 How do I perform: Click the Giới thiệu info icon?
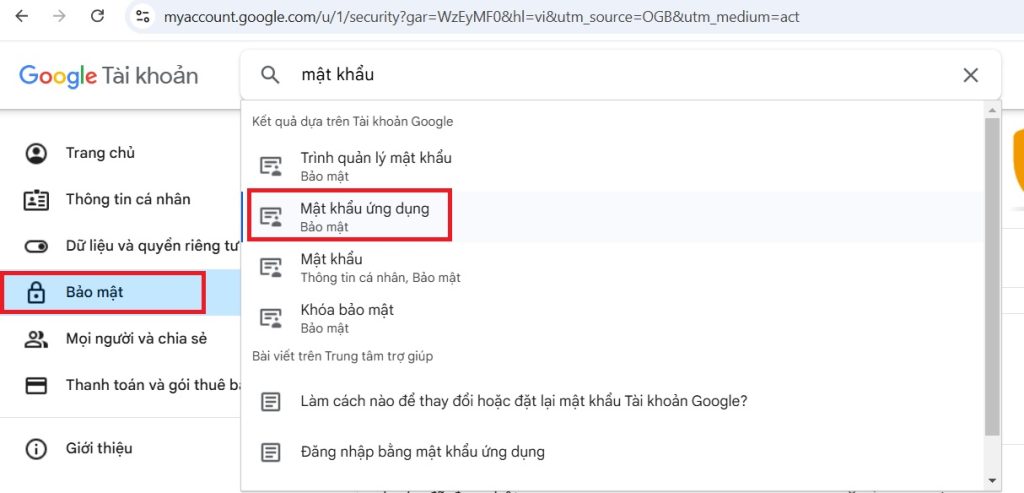click(36, 448)
